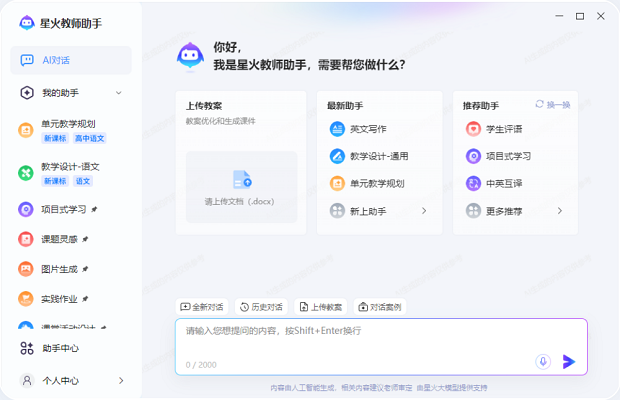Image resolution: width=620 pixels, height=400 pixels.
Task: Start a new chat with 全新对话
Action: [202, 307]
